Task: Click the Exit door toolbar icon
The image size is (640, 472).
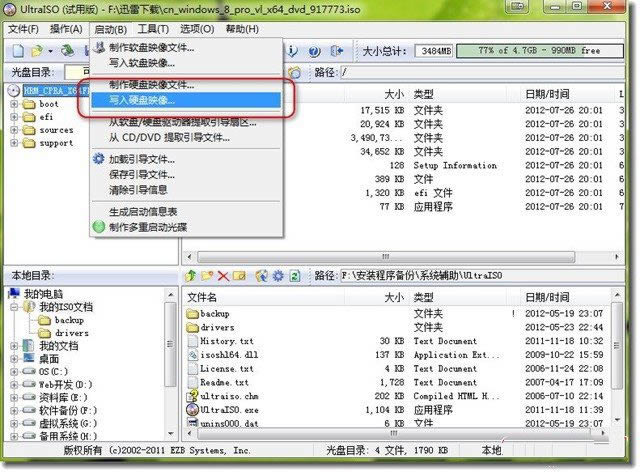Action: 337,51
